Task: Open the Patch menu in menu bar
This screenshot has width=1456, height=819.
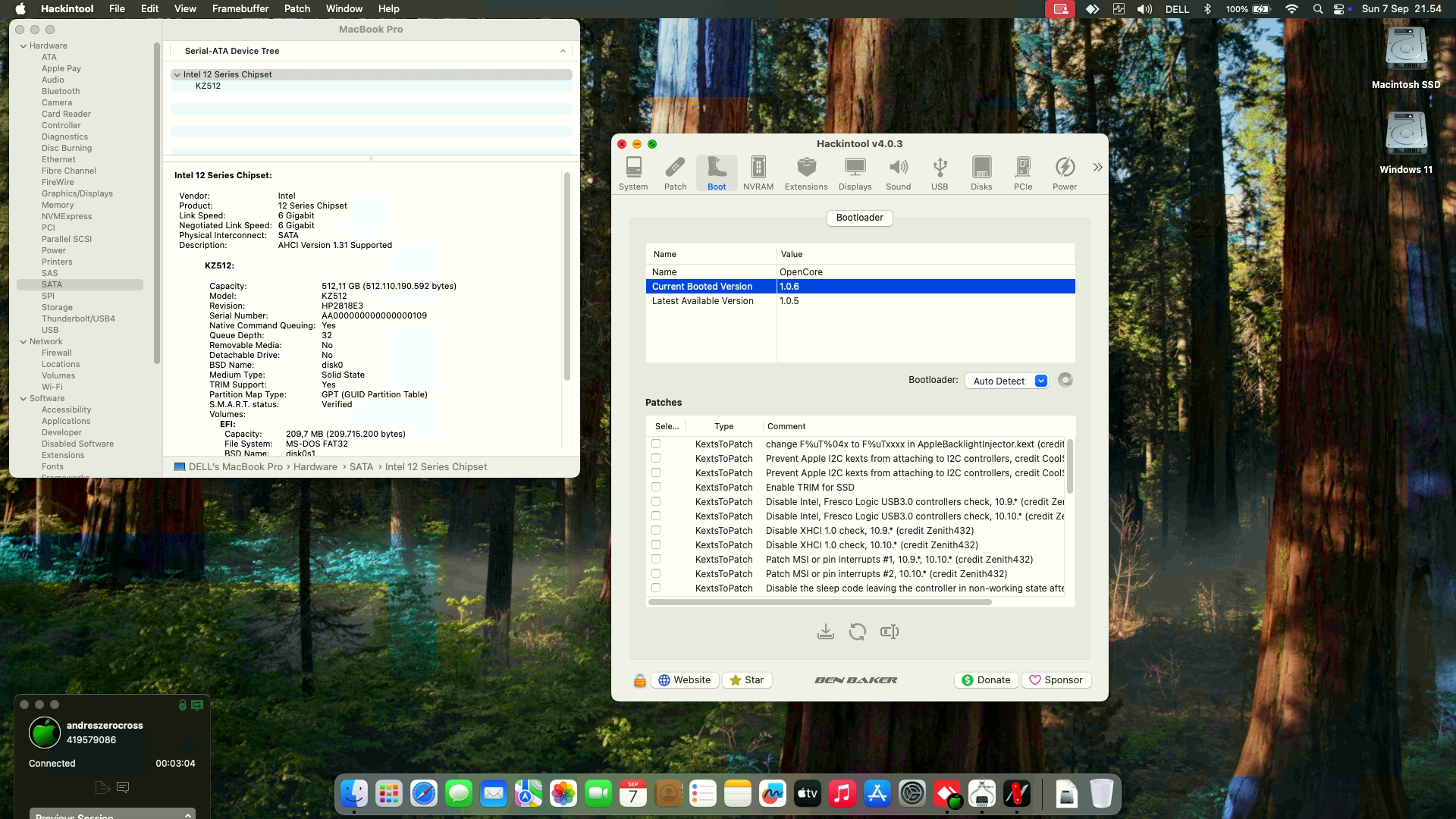Action: [x=297, y=8]
